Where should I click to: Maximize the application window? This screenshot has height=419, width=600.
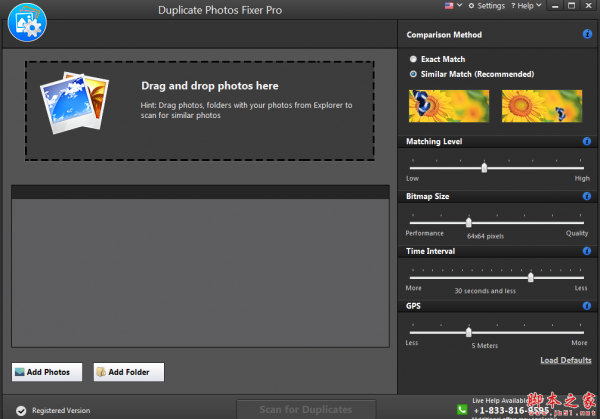[x=571, y=6]
